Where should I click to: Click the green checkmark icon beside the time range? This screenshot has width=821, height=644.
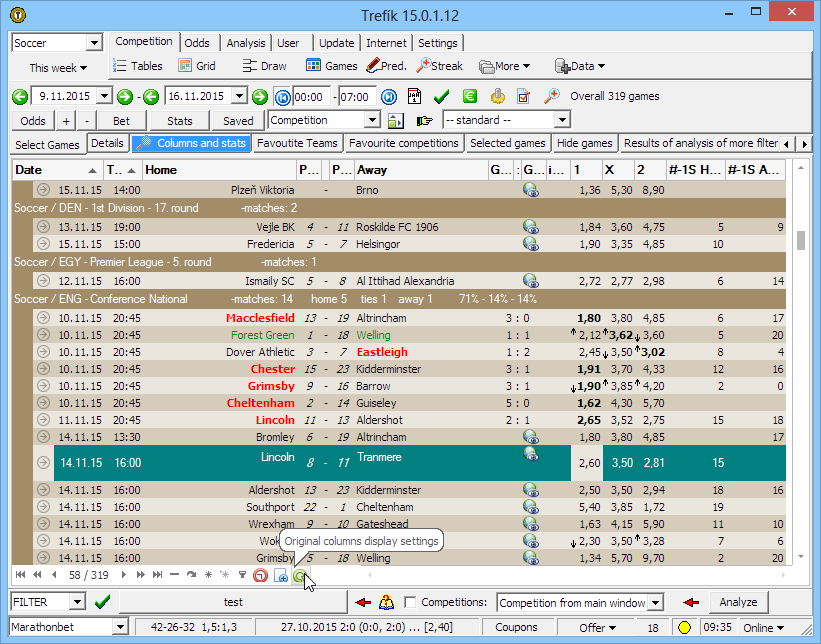click(441, 97)
